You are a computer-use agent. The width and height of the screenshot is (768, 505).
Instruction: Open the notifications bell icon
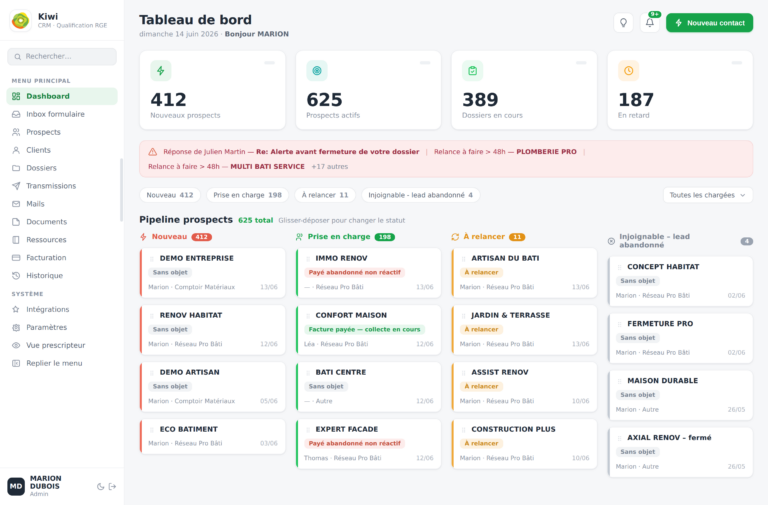pos(649,23)
